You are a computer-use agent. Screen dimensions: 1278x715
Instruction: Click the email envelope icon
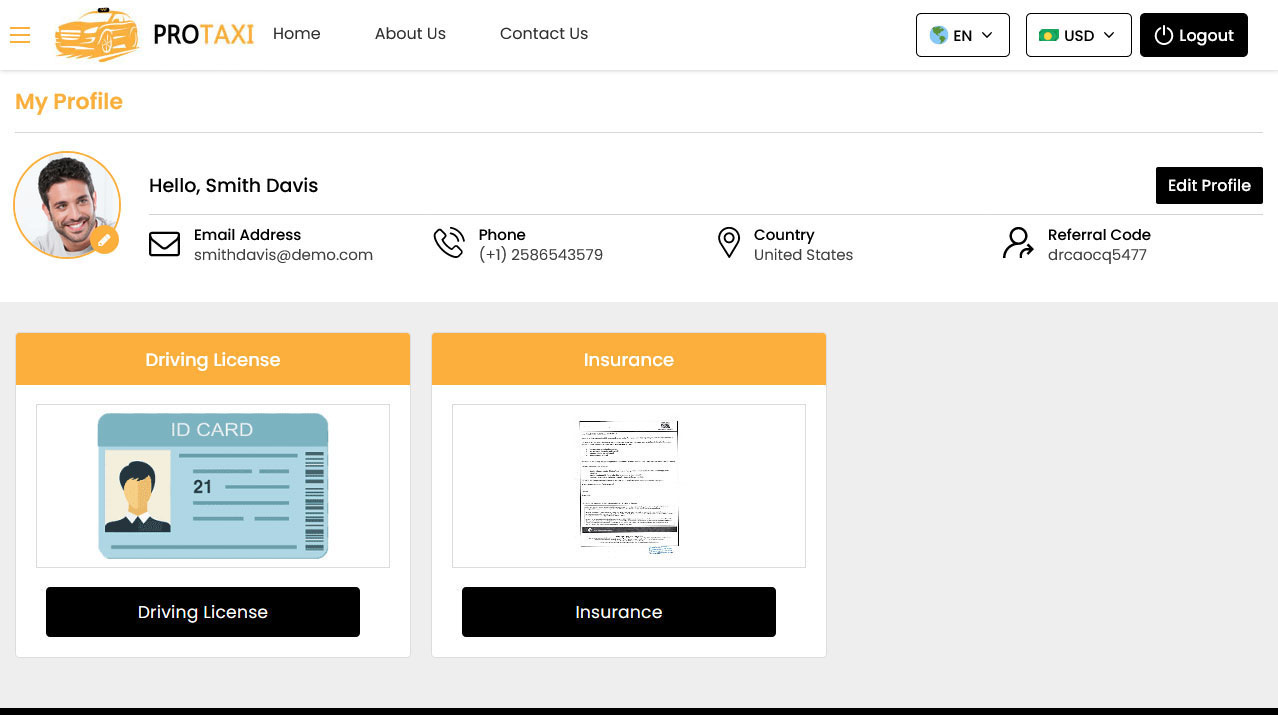(165, 243)
